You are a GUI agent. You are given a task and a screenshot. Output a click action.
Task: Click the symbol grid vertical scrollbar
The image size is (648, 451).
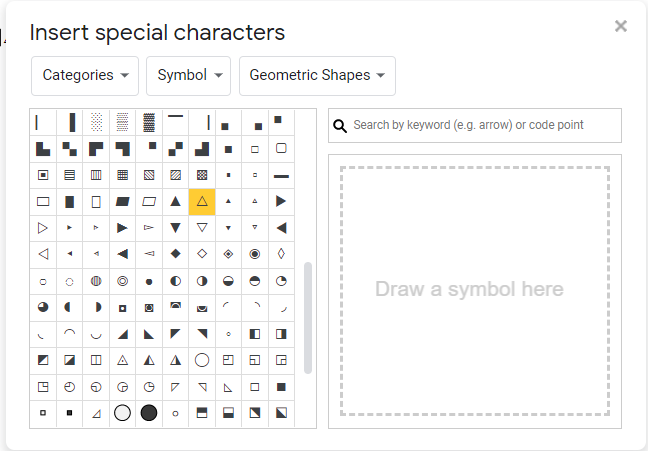(307, 317)
